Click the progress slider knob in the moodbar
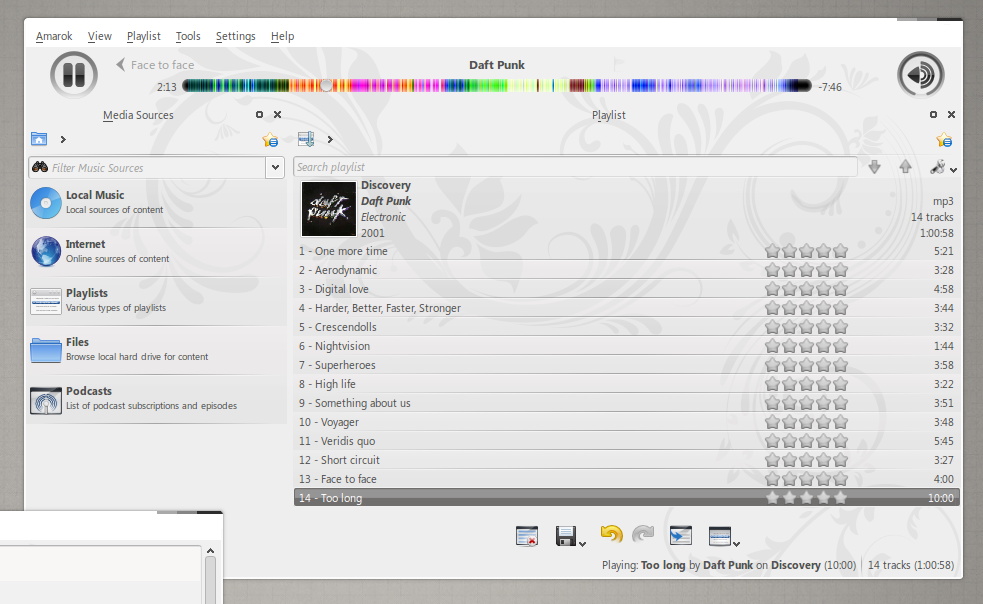 326,86
